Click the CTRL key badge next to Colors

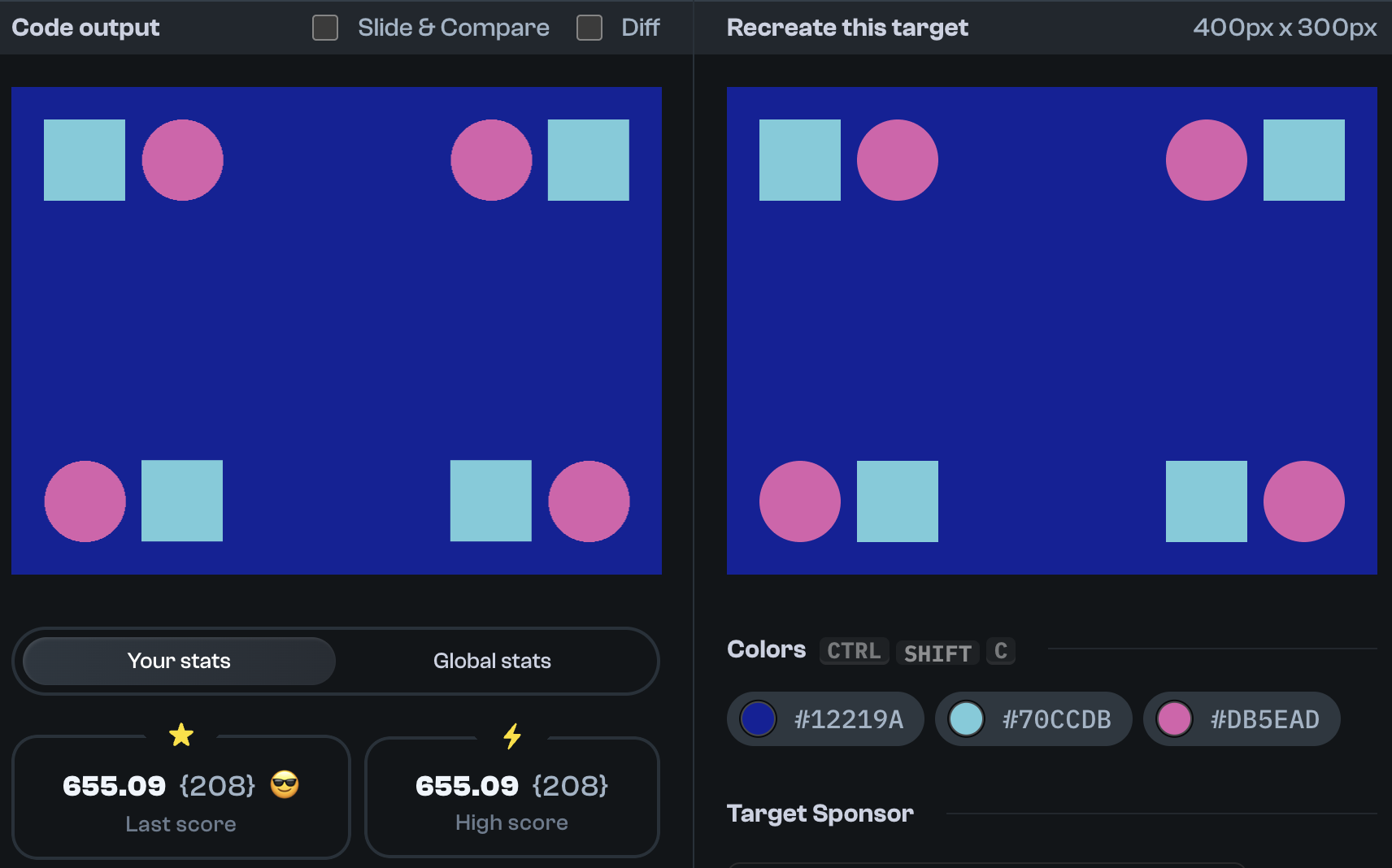click(854, 650)
